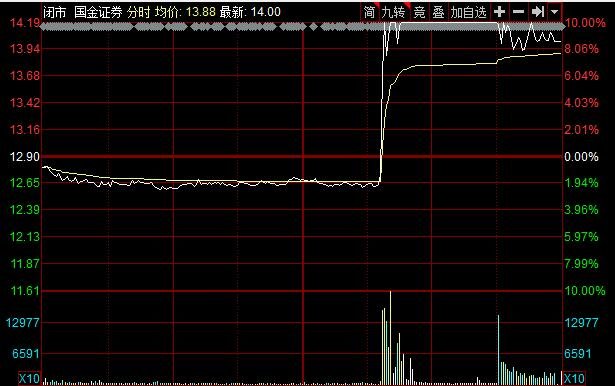Click the 11.61 lower limit price label
The width and height of the screenshot is (615, 386).
[25, 291]
